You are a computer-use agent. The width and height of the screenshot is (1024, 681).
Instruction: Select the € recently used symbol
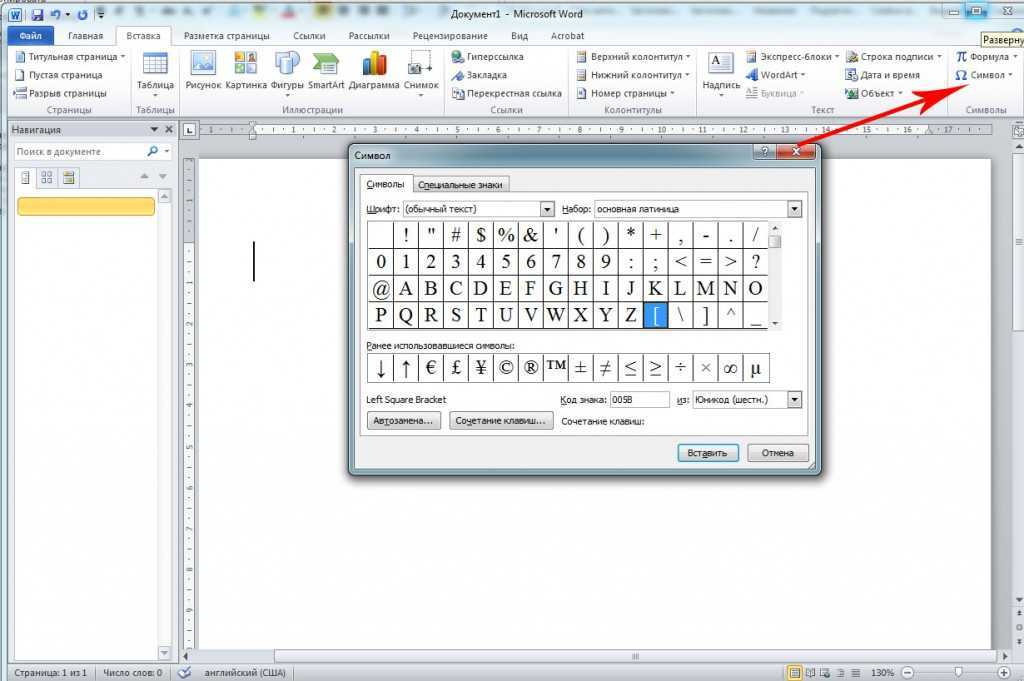coord(430,368)
